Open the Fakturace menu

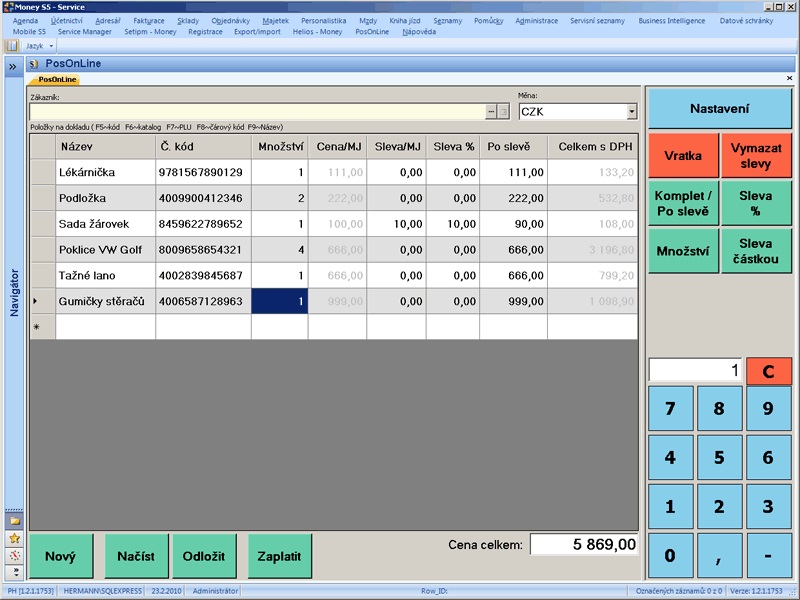(x=148, y=21)
